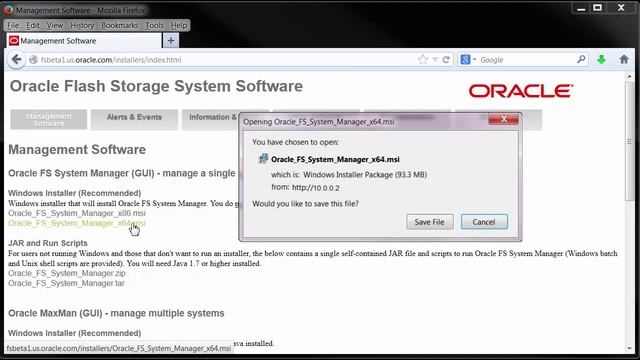Switch to Management Software page tab
Viewport: 640px width, 360px height.
[49, 120]
